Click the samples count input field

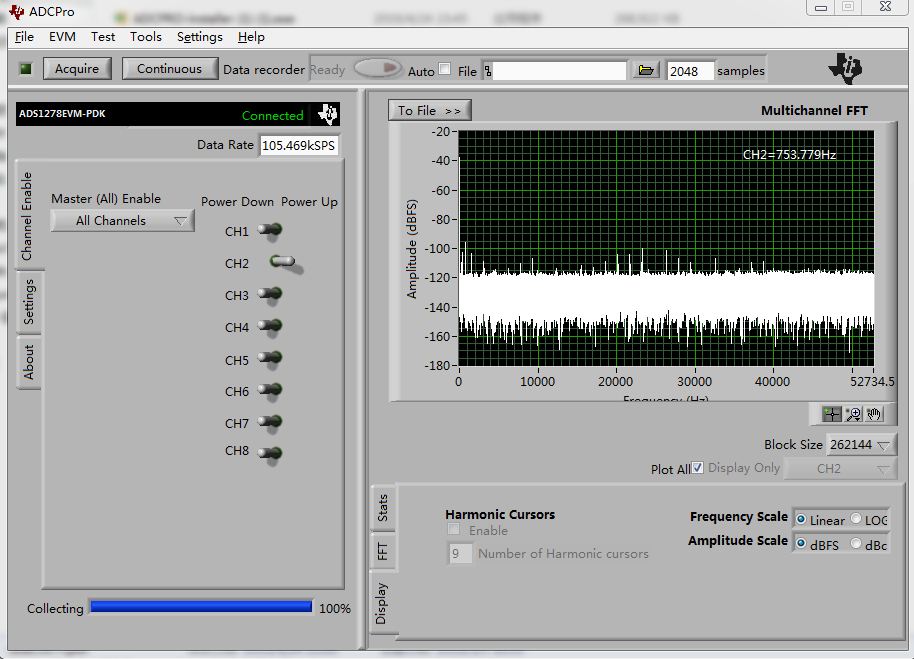tap(690, 71)
